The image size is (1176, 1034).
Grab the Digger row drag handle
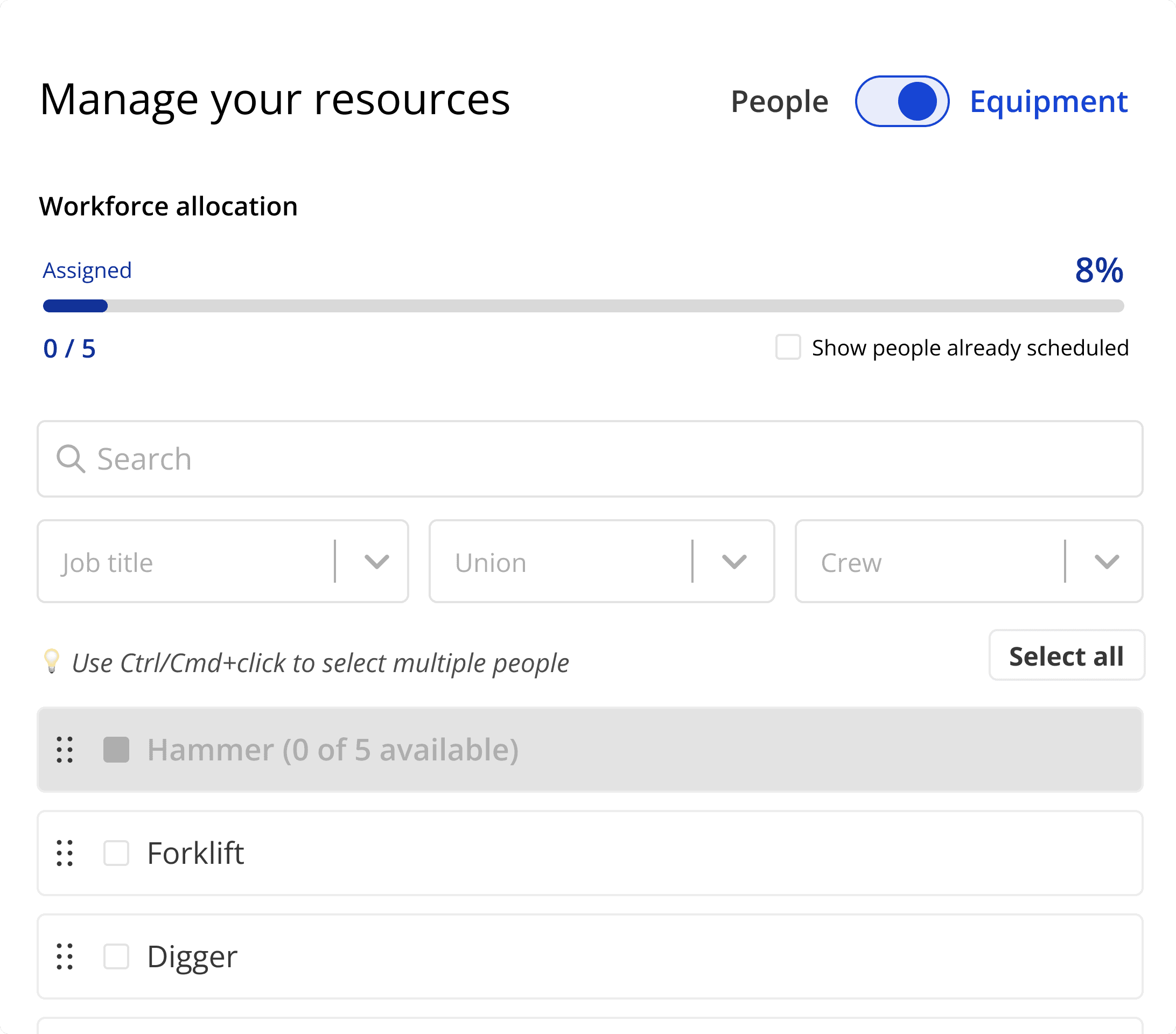(65, 956)
